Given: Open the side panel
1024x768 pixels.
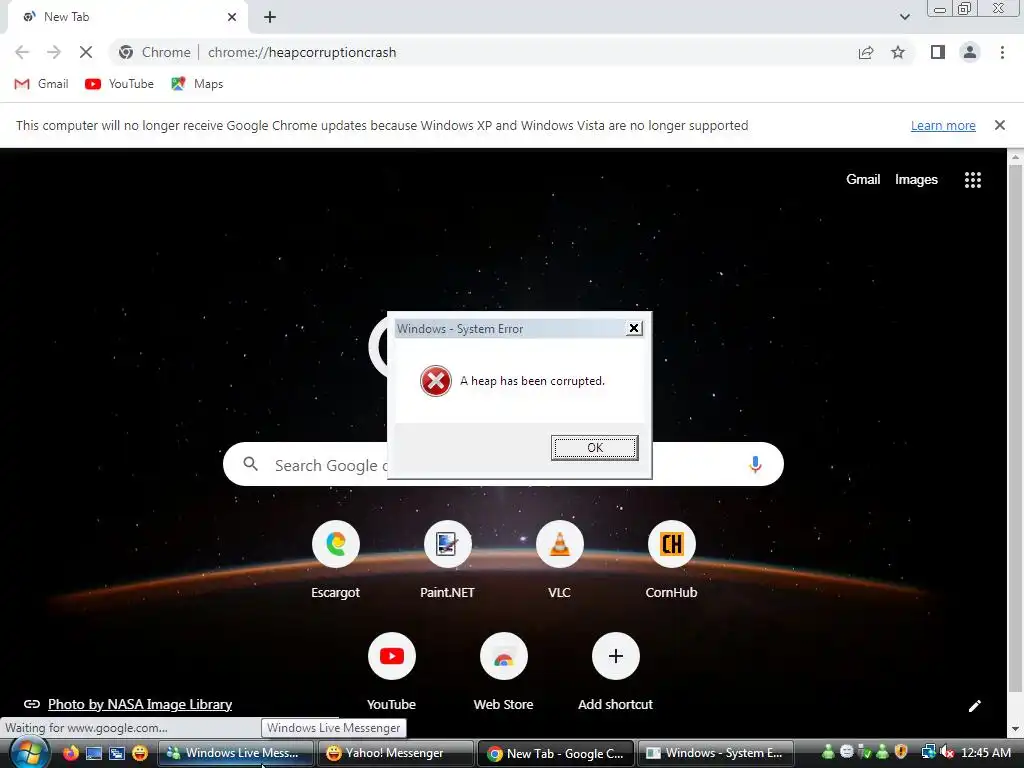Looking at the screenshot, I should click(938, 52).
